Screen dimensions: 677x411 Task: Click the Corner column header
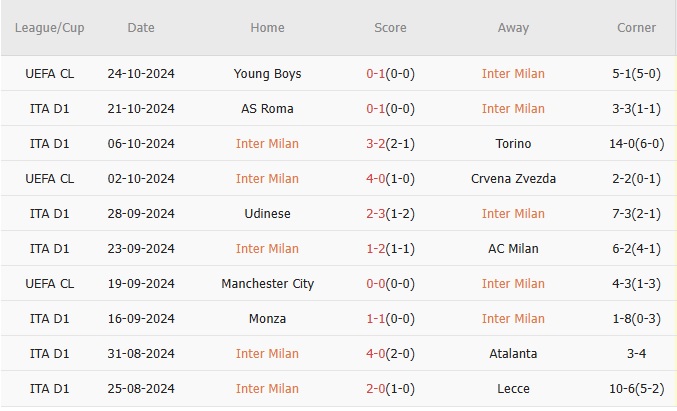[x=637, y=28]
